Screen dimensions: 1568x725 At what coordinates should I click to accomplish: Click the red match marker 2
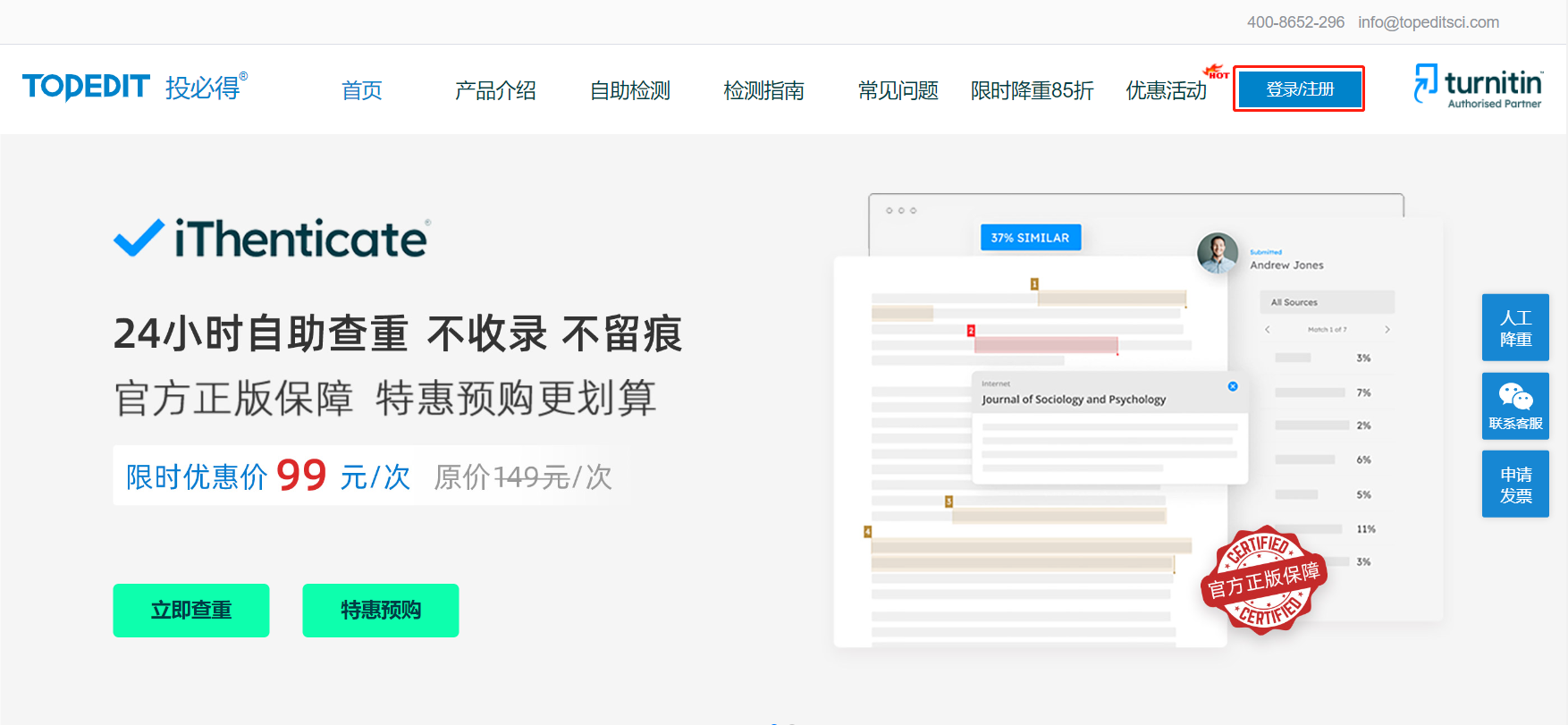pyautogui.click(x=971, y=331)
